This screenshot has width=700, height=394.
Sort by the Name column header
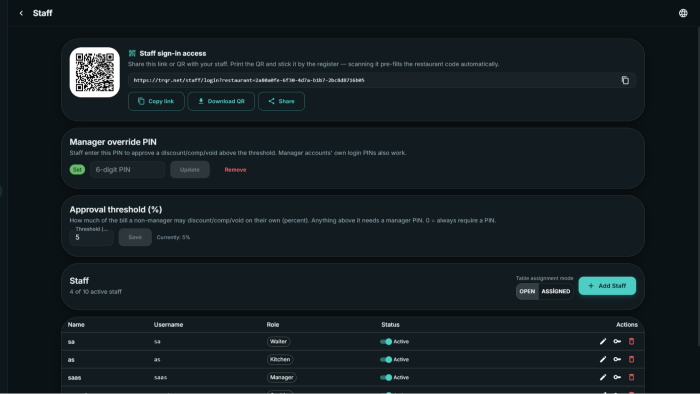76,324
